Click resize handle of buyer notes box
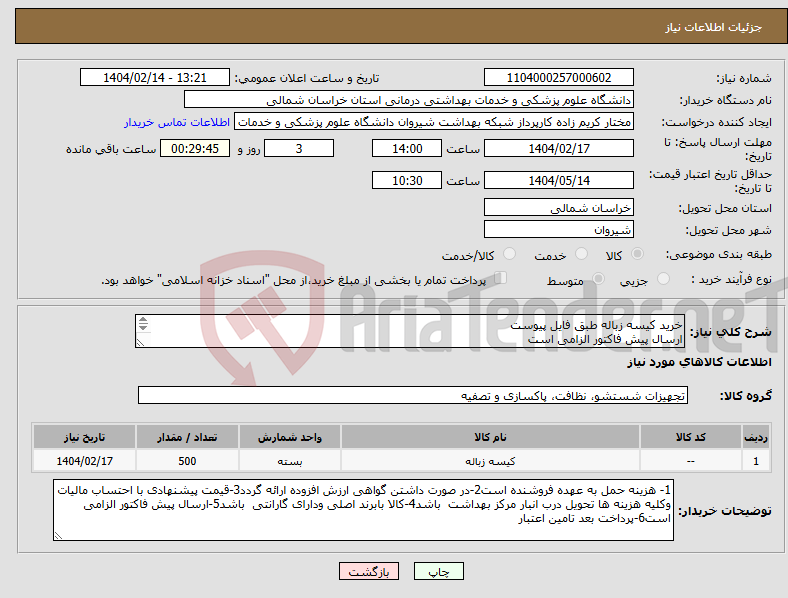Screen dimensions: 788x598 click(x=58, y=536)
